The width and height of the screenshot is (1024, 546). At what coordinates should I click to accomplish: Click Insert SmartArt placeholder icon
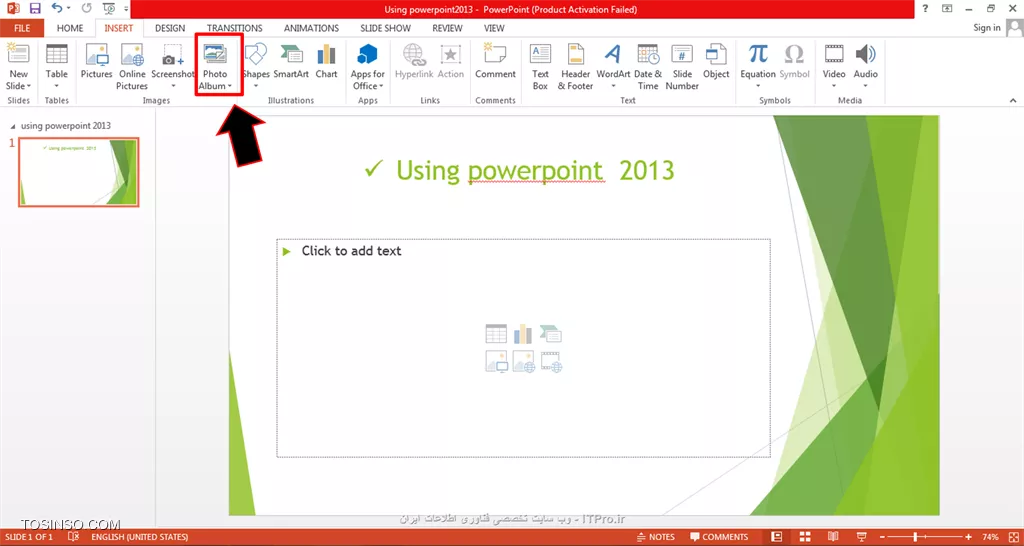tap(551, 334)
